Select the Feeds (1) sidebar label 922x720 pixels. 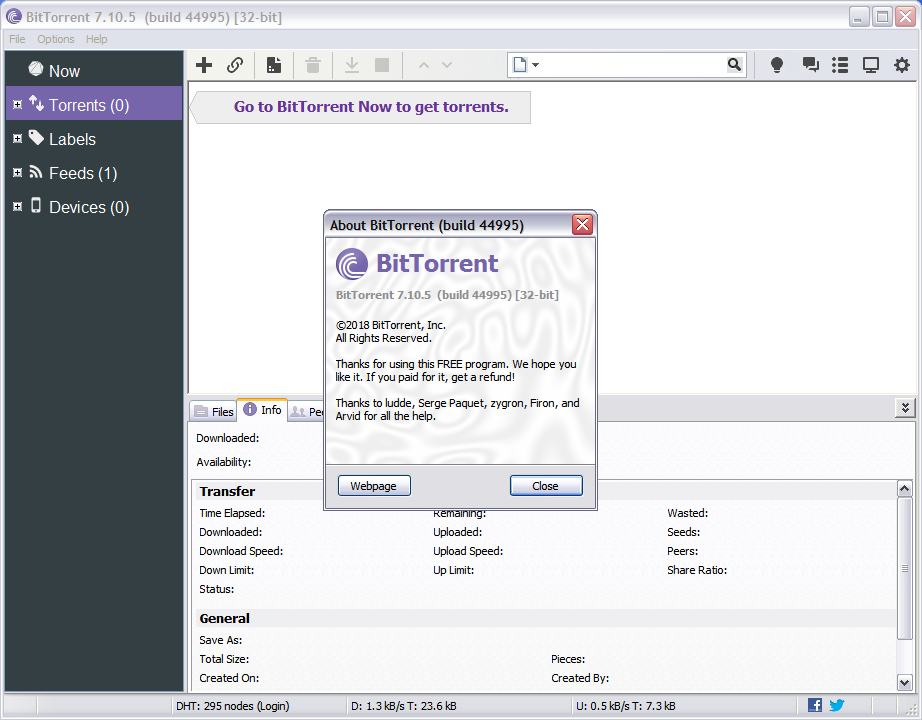pos(83,174)
